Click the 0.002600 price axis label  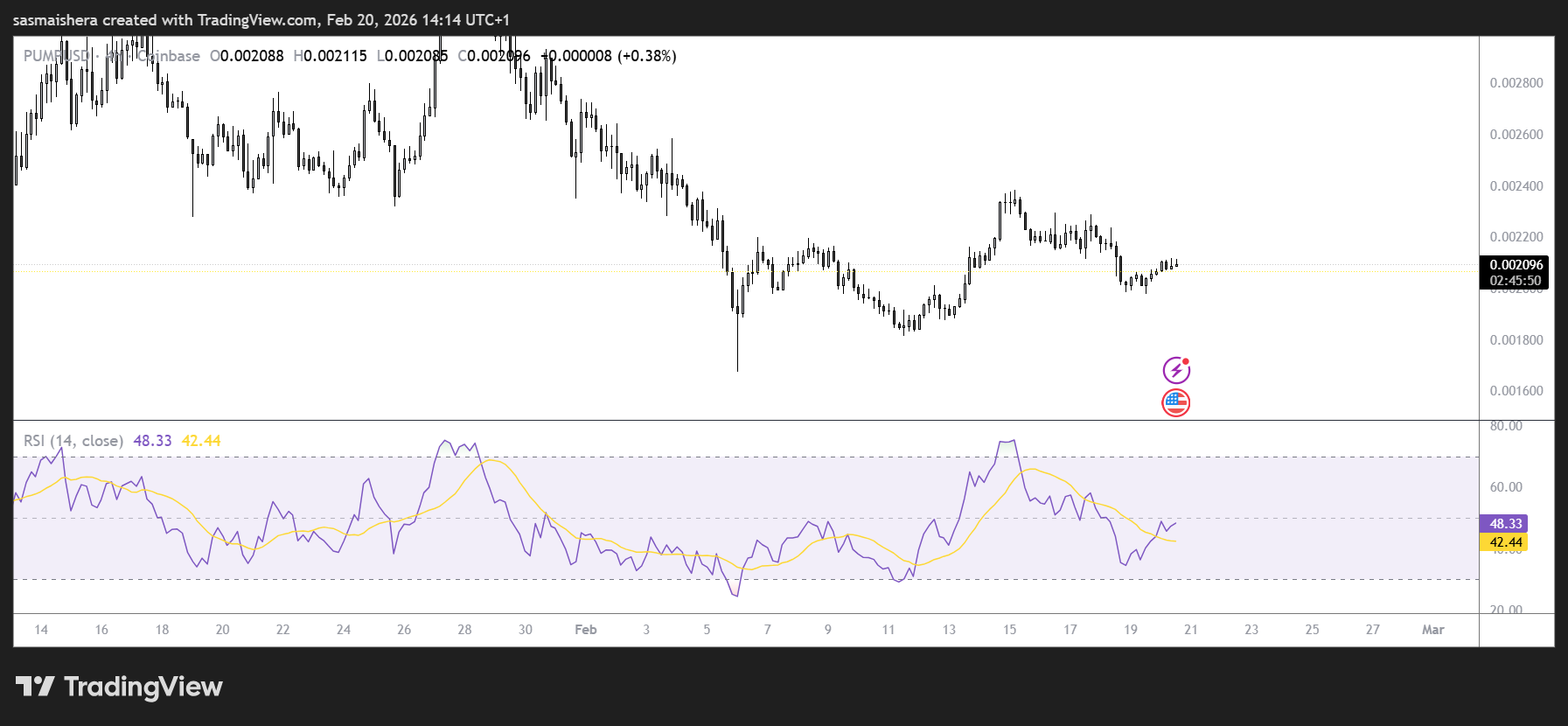1516,135
